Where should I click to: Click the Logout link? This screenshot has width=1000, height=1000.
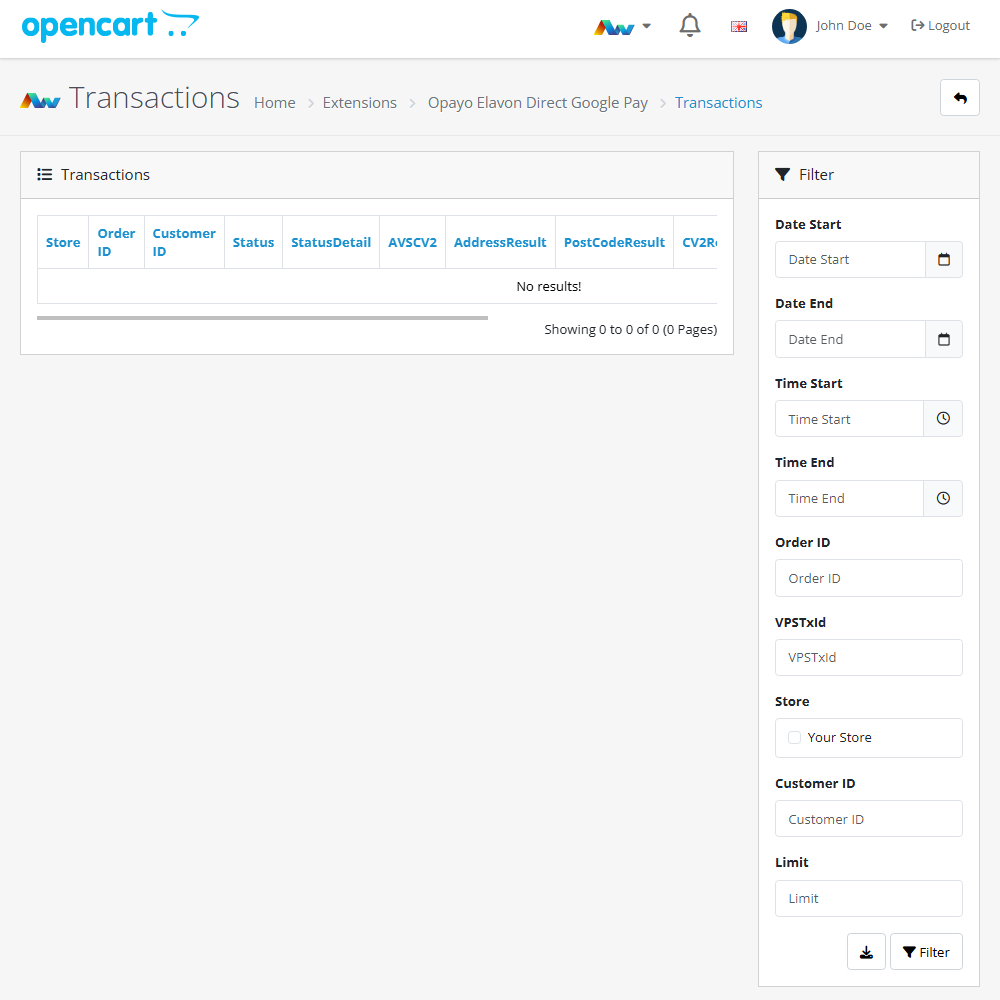[x=940, y=26]
